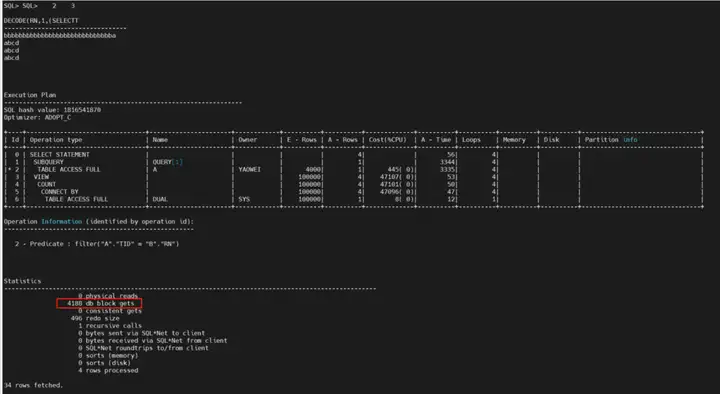Click the '445( 0)' cost cell

click(x=400, y=169)
